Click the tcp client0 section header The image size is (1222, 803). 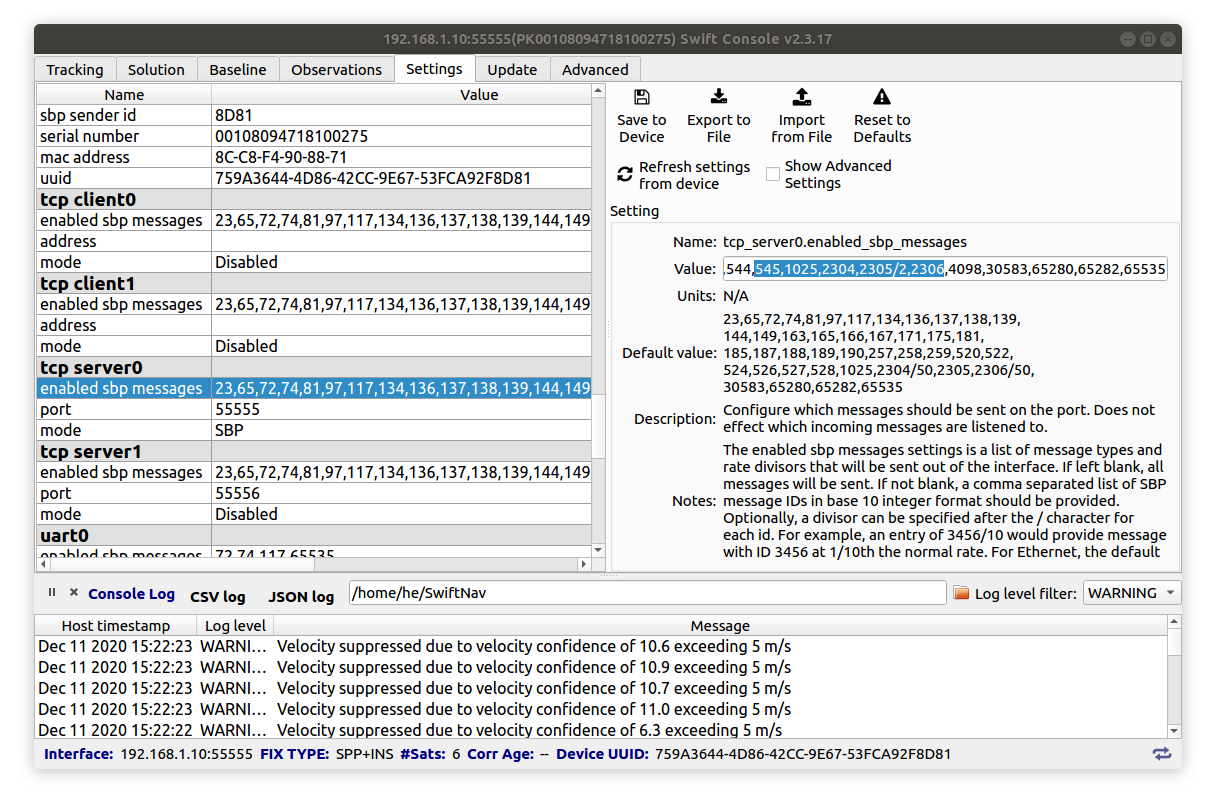pyautogui.click(x=314, y=199)
